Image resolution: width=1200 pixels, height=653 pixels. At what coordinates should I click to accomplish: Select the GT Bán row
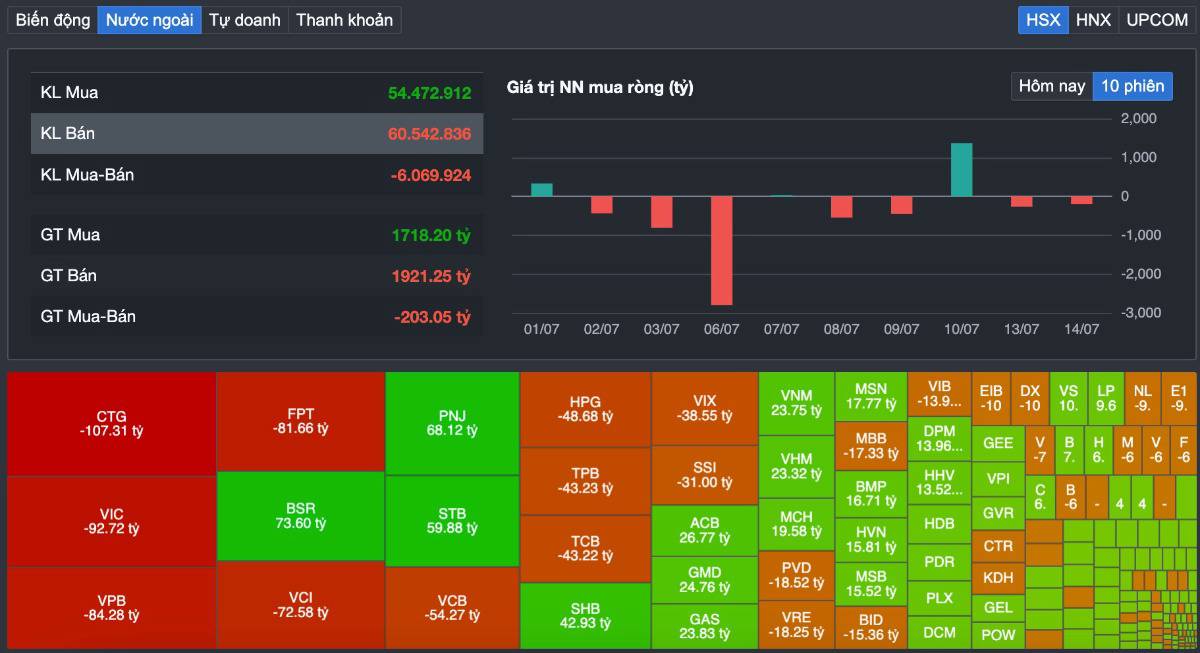[x=257, y=275]
